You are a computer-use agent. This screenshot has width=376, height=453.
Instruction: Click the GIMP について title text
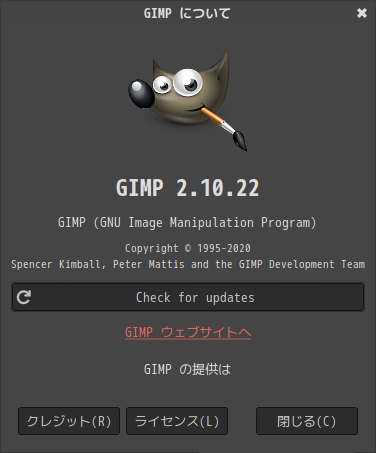click(x=187, y=13)
